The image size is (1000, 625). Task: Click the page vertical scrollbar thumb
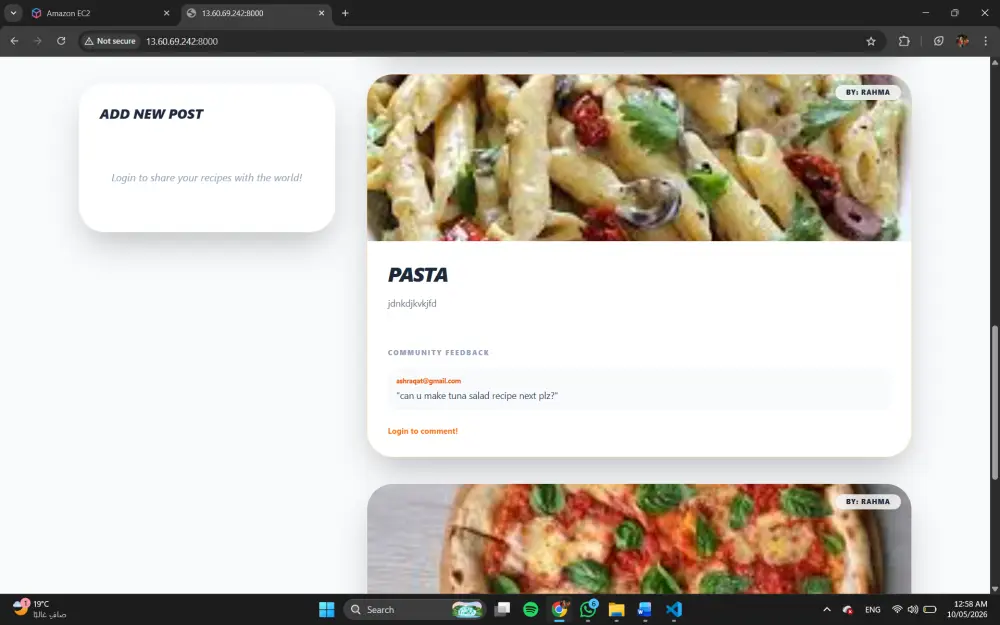click(x=994, y=402)
